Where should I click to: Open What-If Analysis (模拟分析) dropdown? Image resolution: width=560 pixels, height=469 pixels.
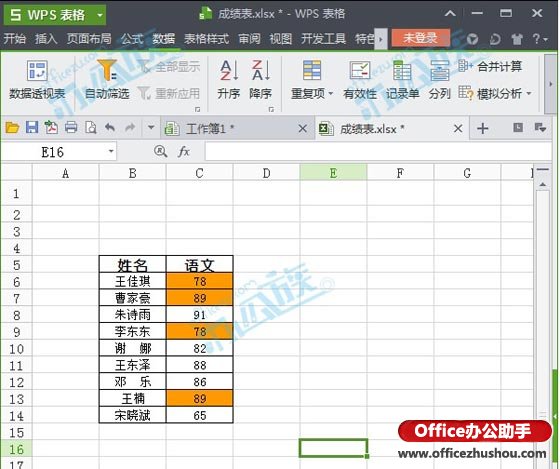coord(495,94)
